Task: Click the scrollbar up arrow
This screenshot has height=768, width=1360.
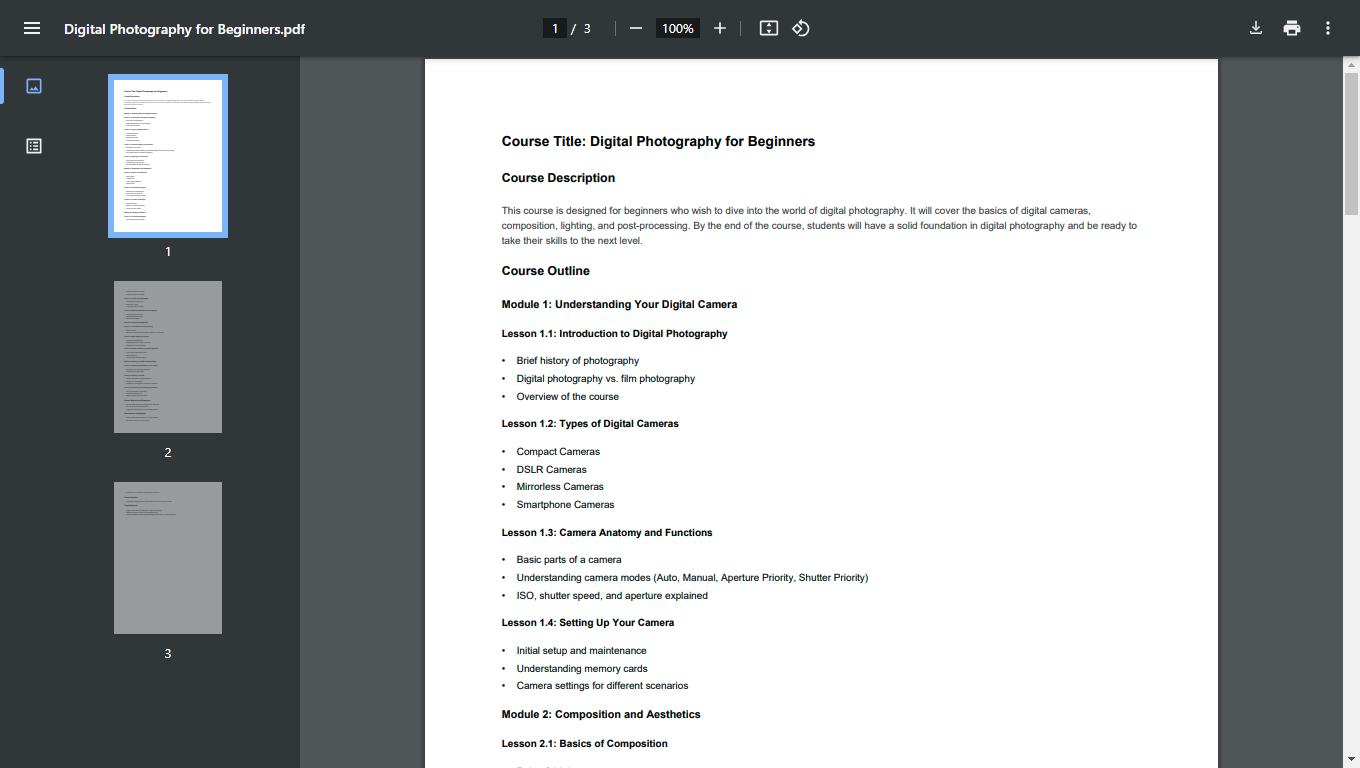Action: 1351,65
